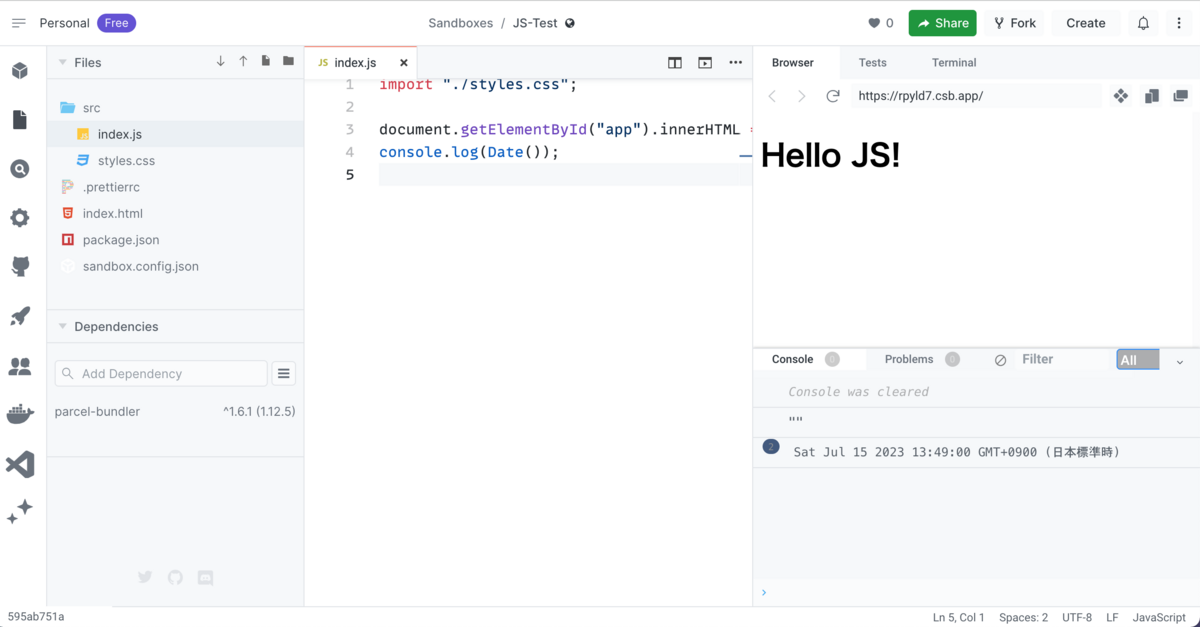The height and width of the screenshot is (627, 1200).
Task: Click the green Share button
Action: coord(941,22)
